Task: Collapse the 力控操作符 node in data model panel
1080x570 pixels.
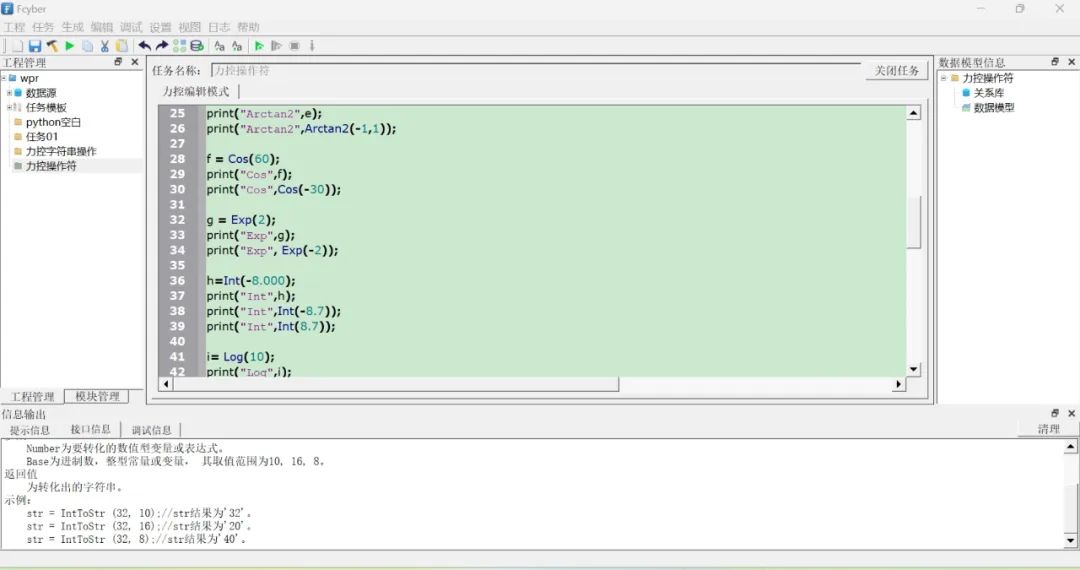Action: (944, 78)
